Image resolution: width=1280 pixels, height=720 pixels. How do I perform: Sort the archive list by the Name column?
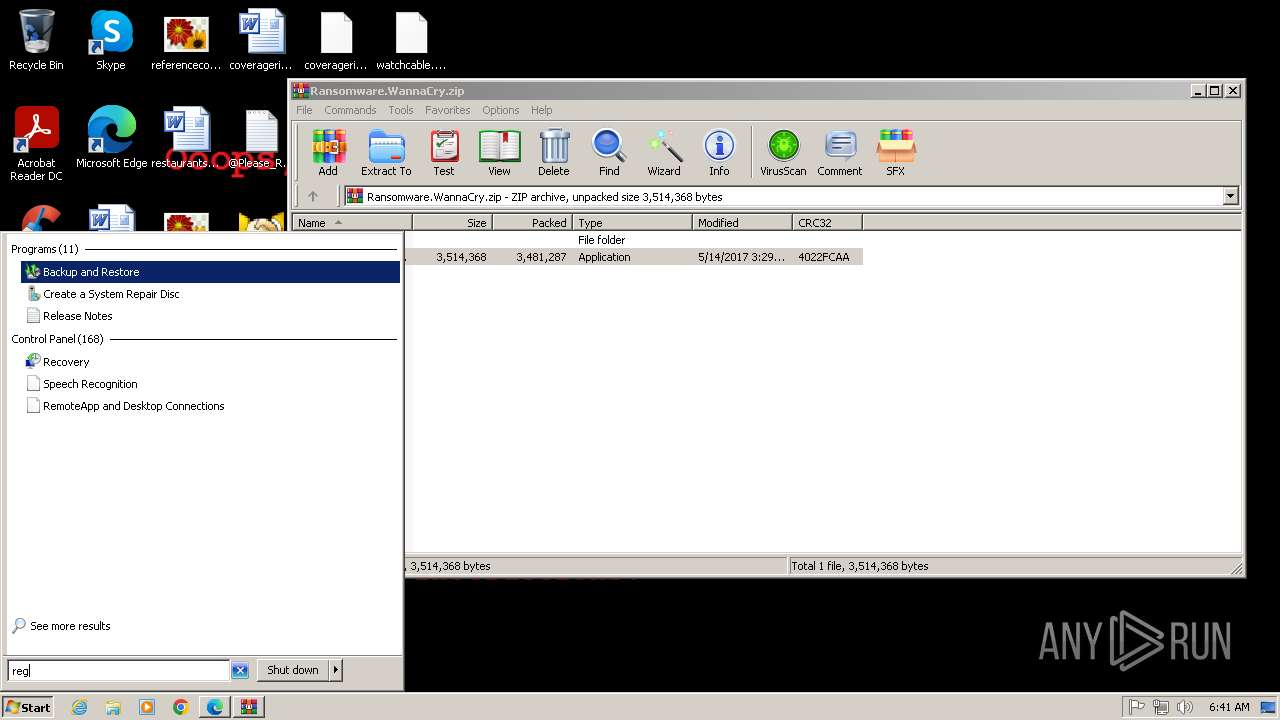tap(352, 223)
